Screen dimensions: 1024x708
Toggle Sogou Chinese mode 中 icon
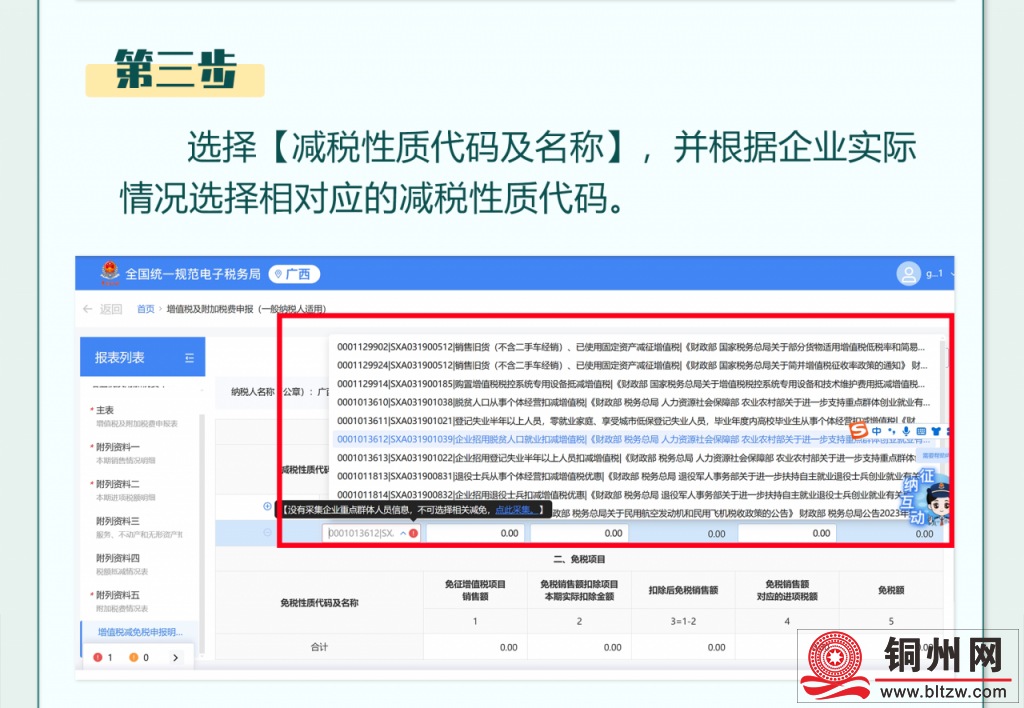click(x=877, y=431)
